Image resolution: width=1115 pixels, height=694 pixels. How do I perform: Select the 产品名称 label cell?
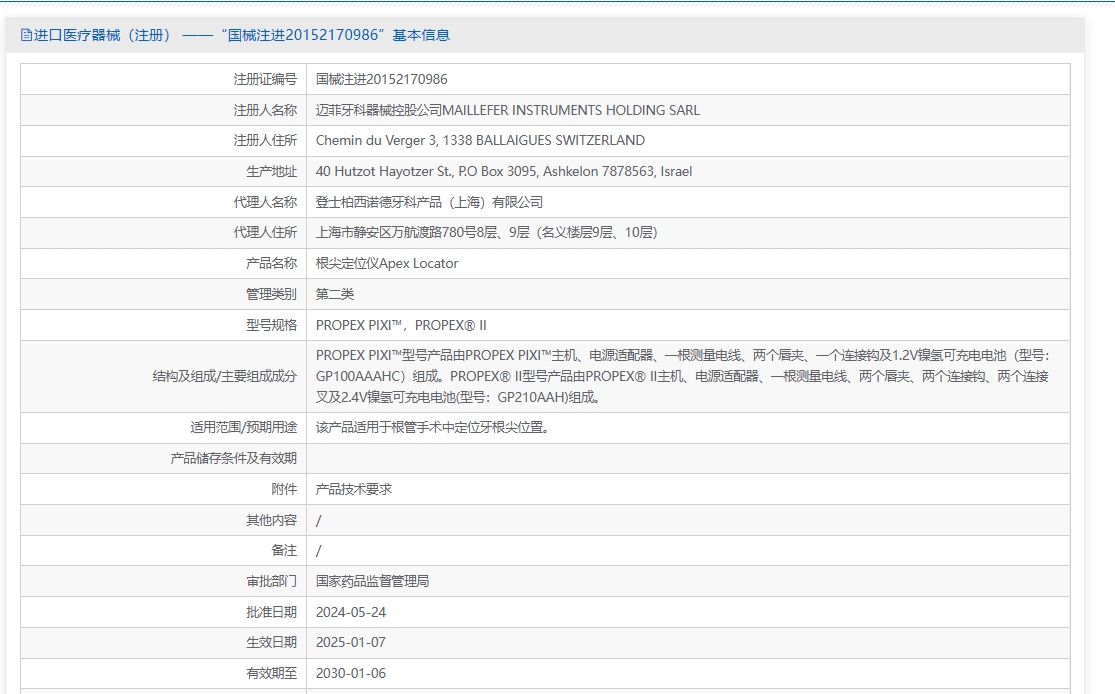coord(164,263)
